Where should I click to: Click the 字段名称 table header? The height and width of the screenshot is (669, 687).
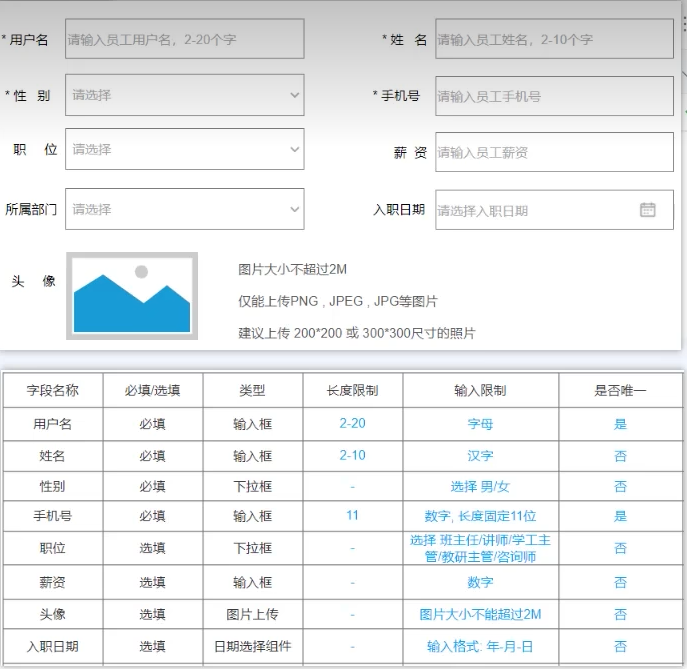53,391
